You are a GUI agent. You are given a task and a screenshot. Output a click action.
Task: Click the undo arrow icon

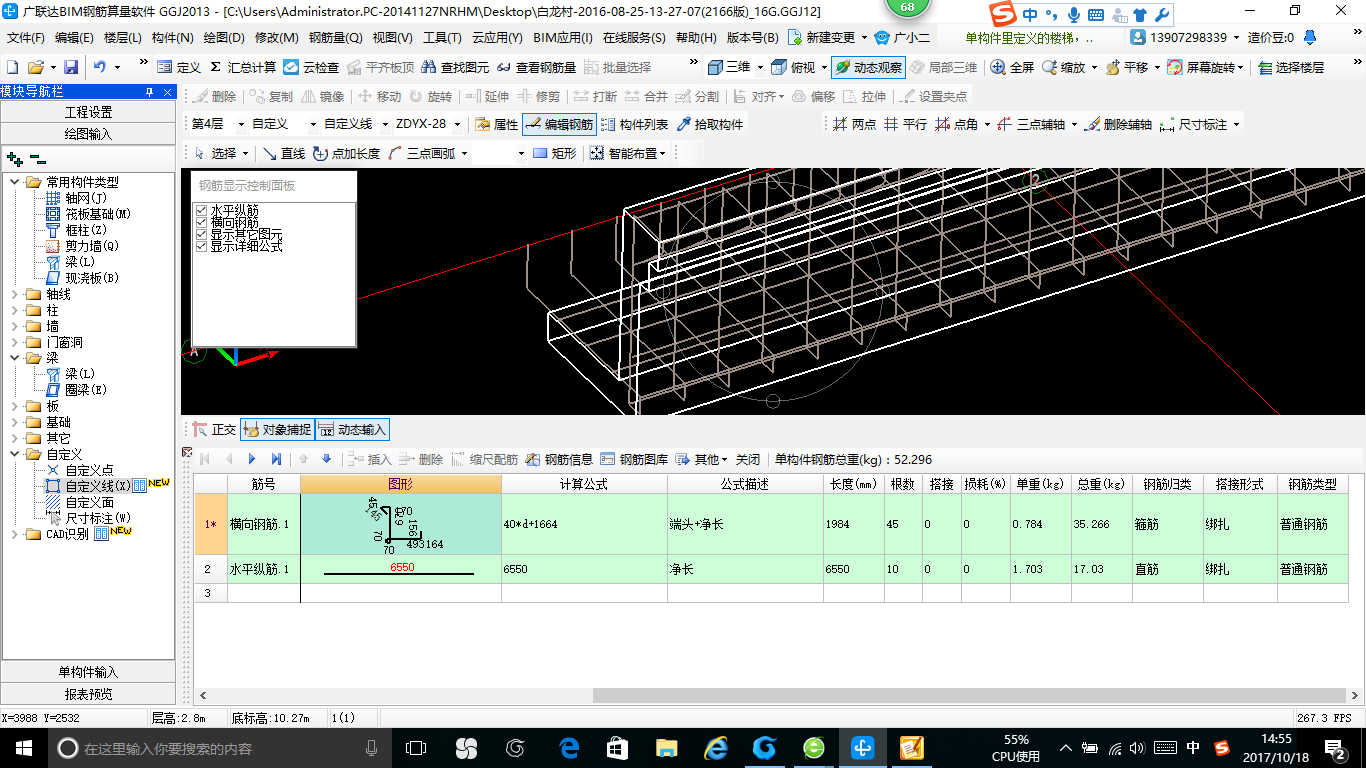click(x=100, y=67)
